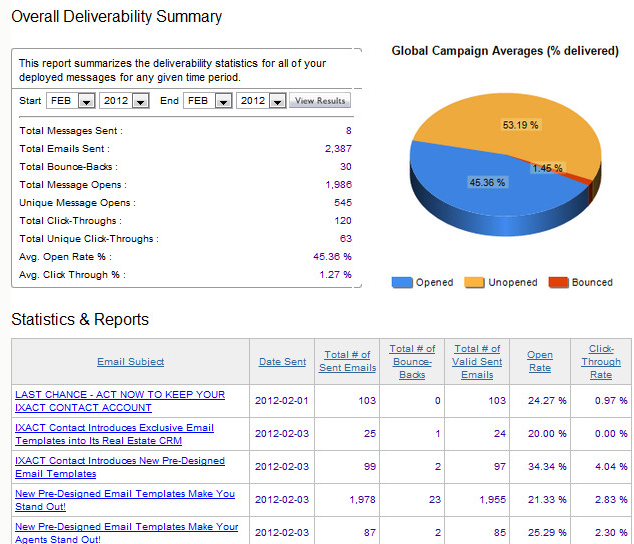634x544 pixels.
Task: Sort by Click-Through Rate column header
Action: click(601, 361)
